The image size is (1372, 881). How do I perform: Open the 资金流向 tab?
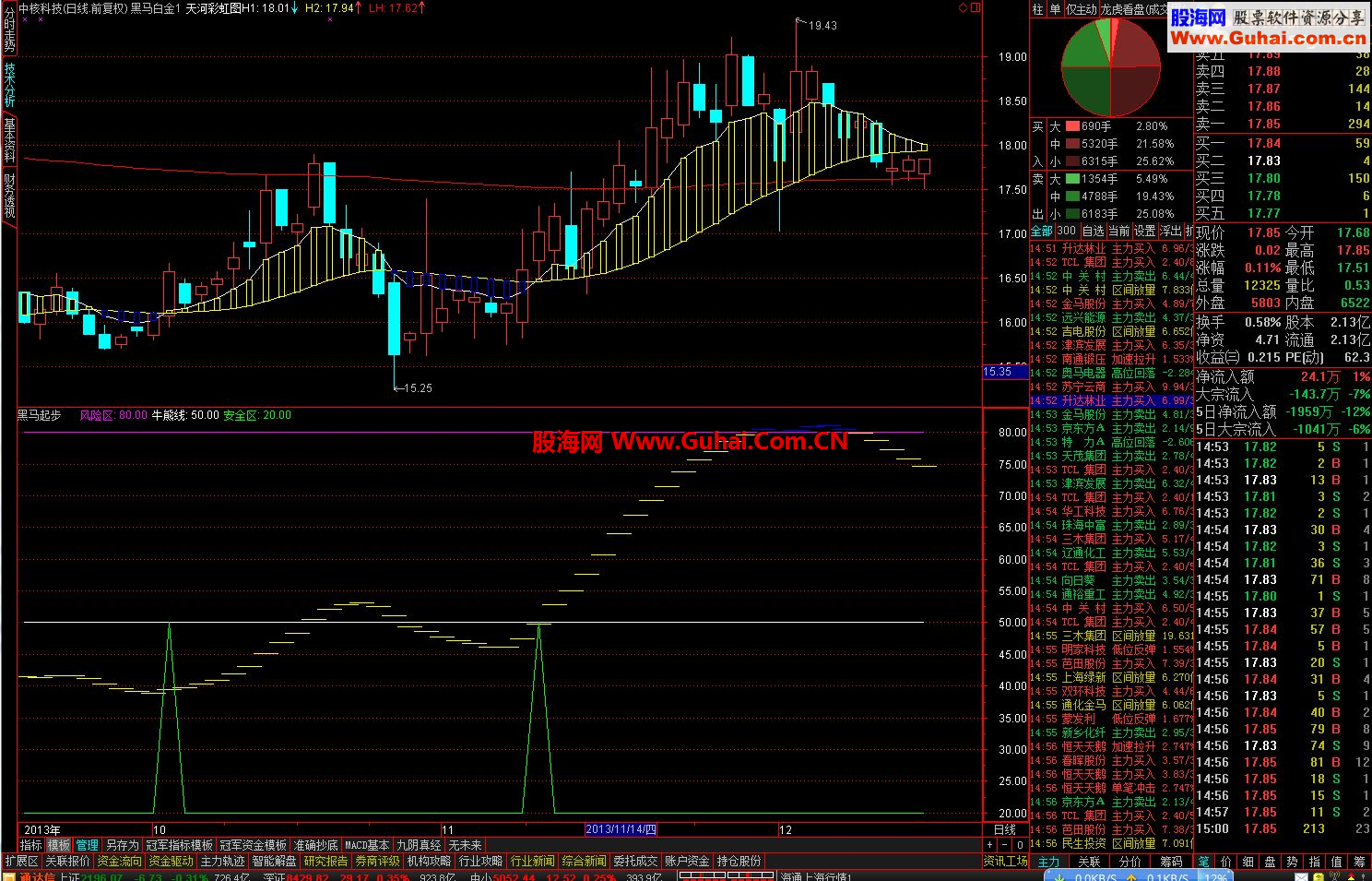click(x=120, y=861)
